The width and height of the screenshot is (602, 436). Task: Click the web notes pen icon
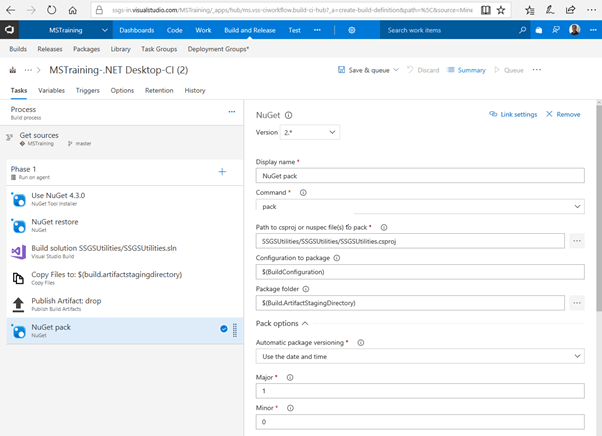550,10
